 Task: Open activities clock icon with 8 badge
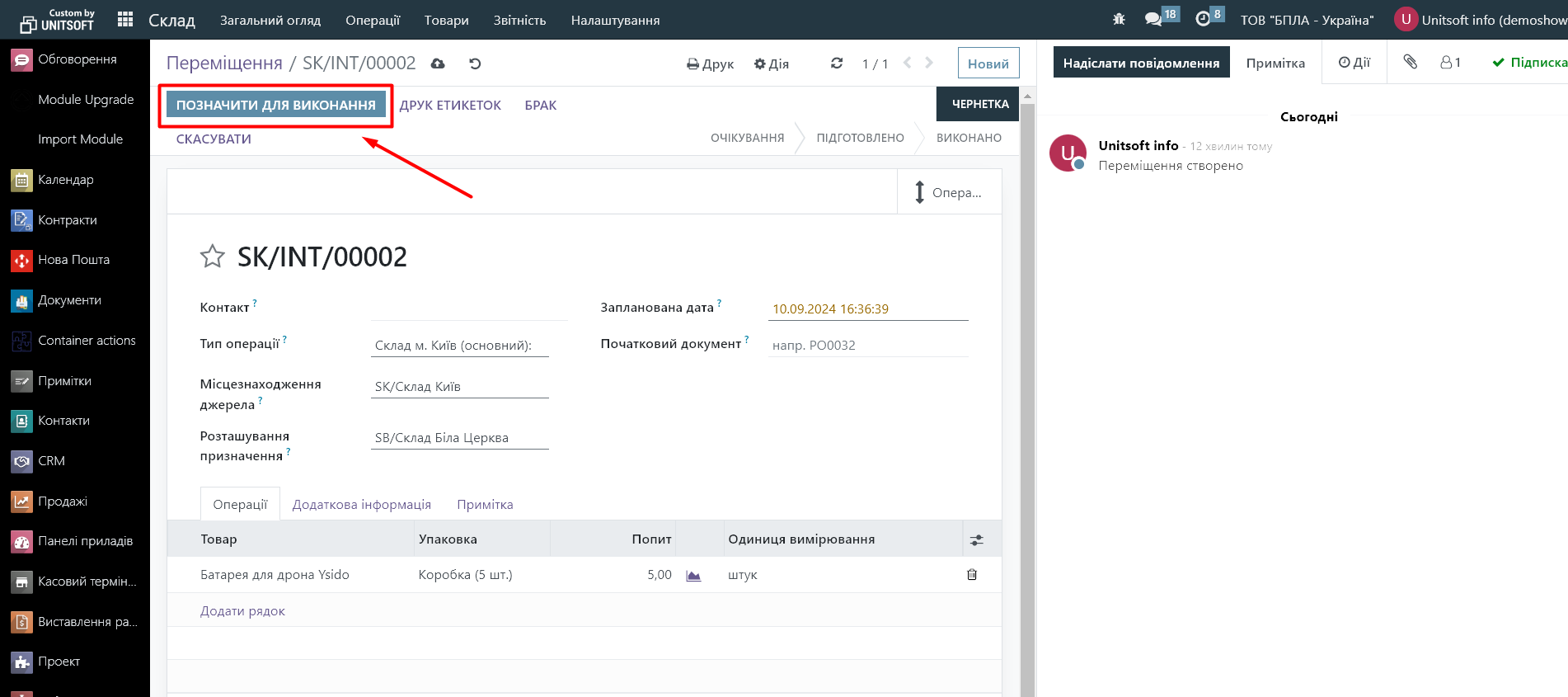pos(1203,20)
